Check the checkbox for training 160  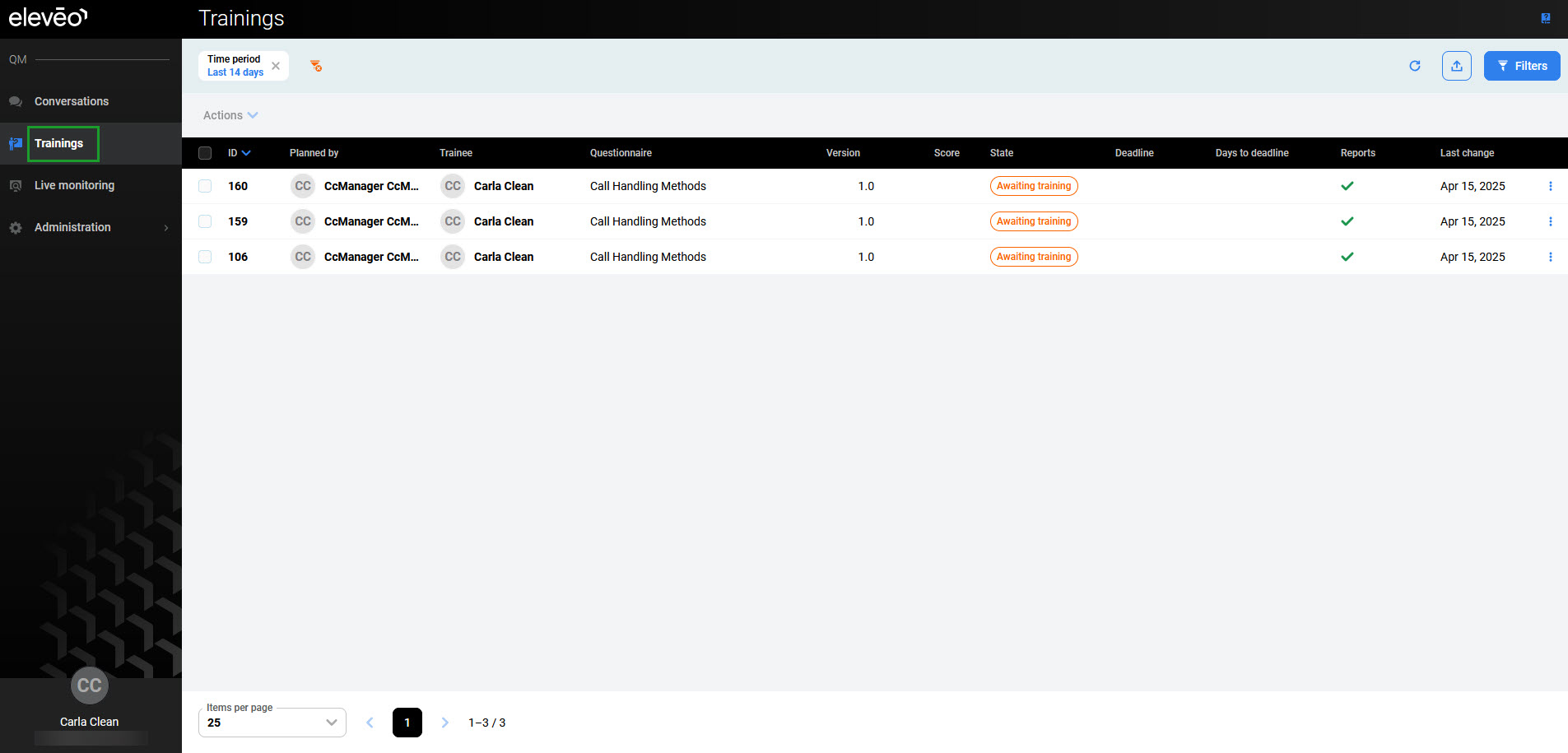(x=205, y=186)
